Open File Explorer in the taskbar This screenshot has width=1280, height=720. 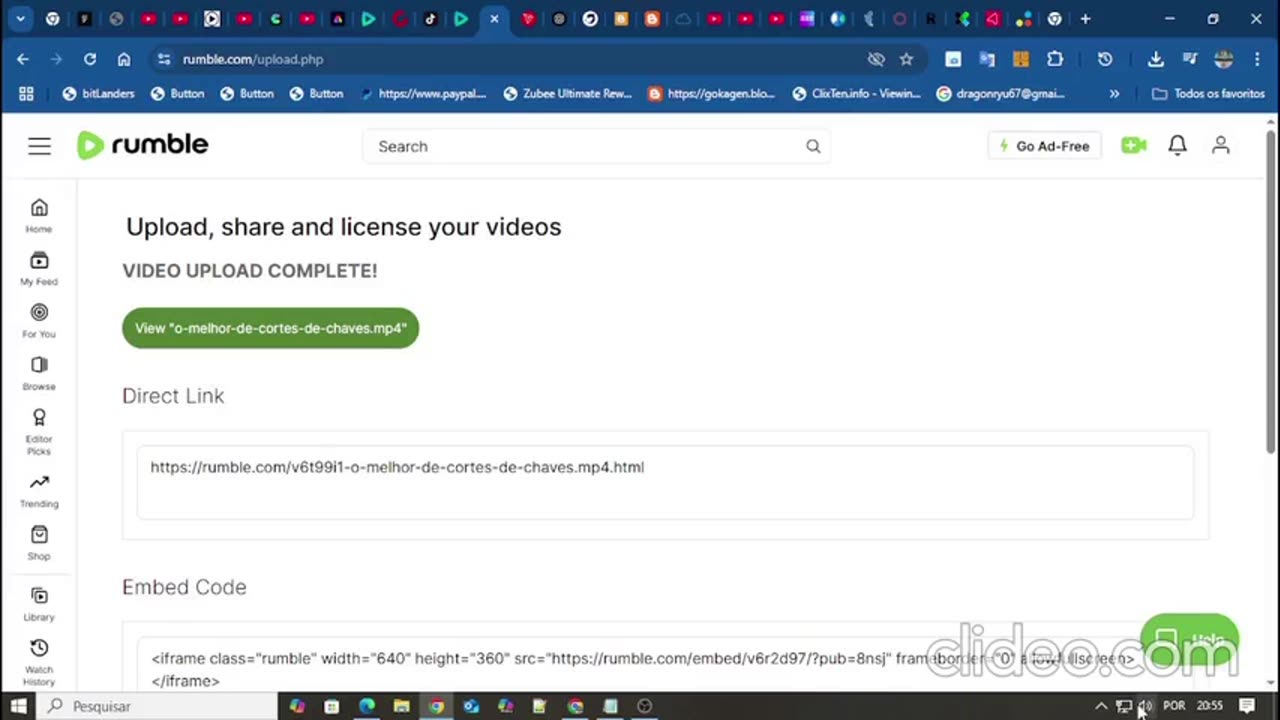click(x=401, y=706)
